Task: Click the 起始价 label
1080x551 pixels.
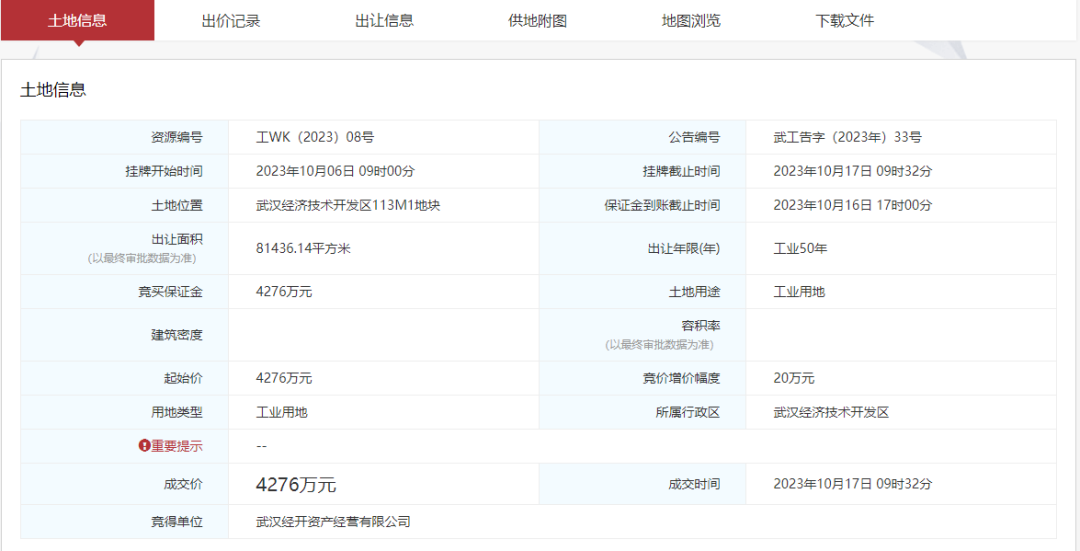Action: [184, 378]
